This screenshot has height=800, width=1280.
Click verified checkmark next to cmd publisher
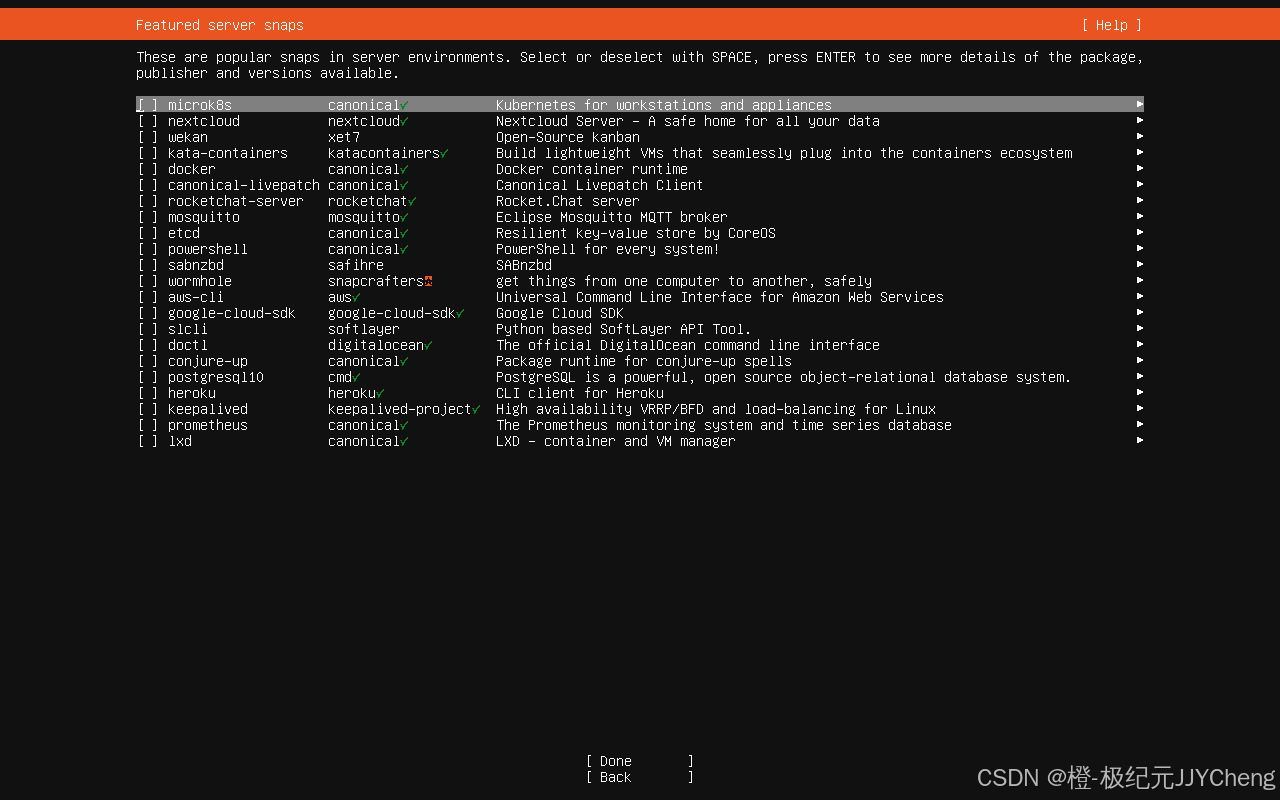pyautogui.click(x=356, y=377)
